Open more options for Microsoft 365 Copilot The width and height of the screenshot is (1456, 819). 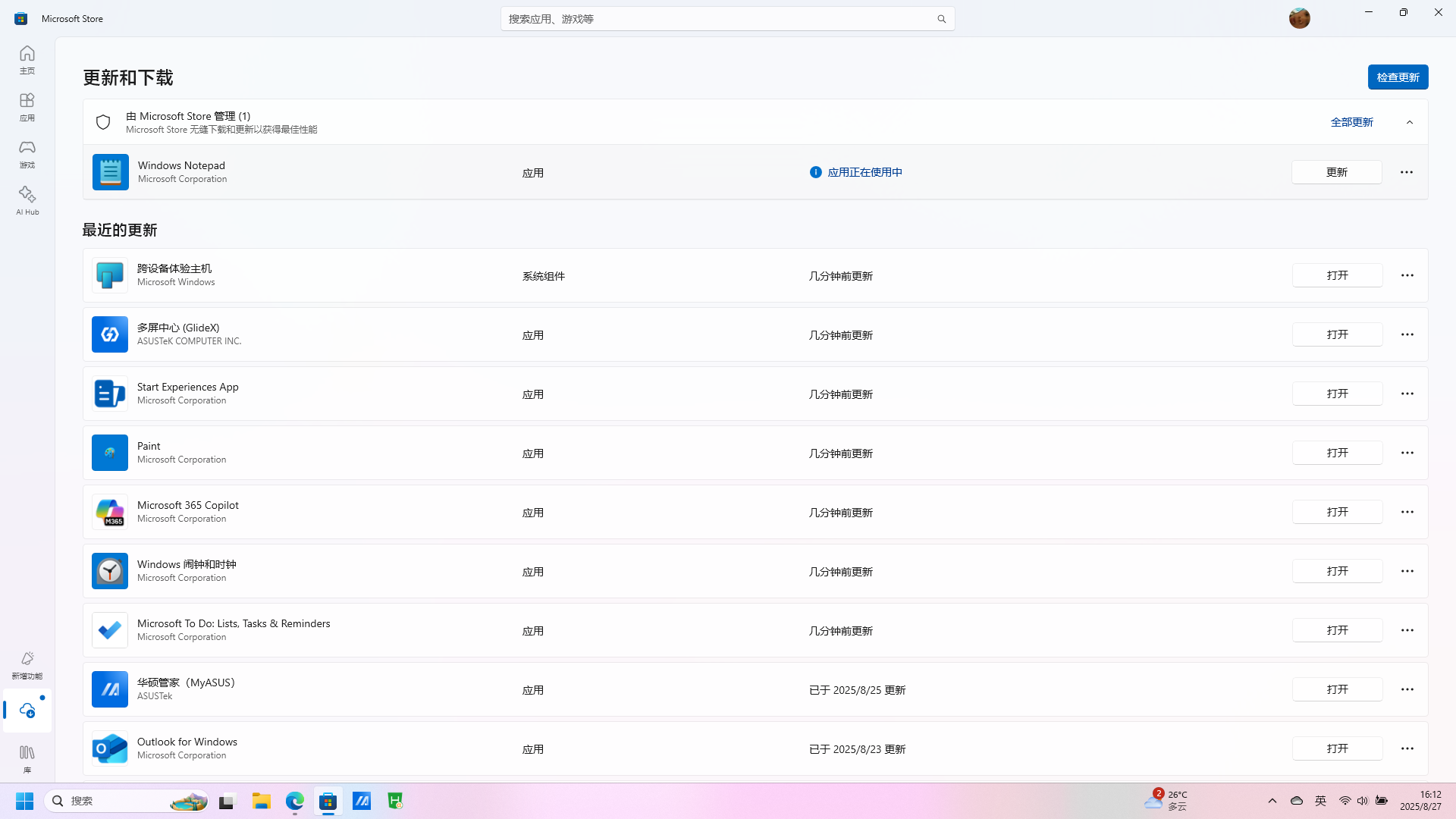pyautogui.click(x=1407, y=512)
